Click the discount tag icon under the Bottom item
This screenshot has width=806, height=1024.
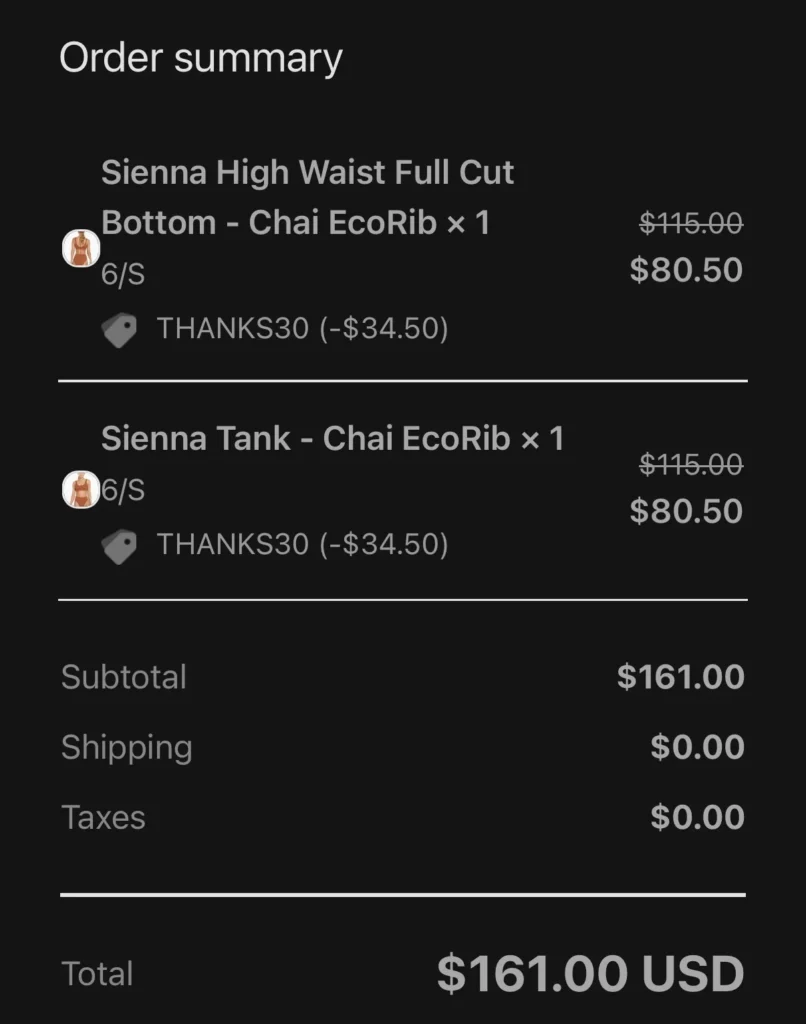tap(120, 330)
